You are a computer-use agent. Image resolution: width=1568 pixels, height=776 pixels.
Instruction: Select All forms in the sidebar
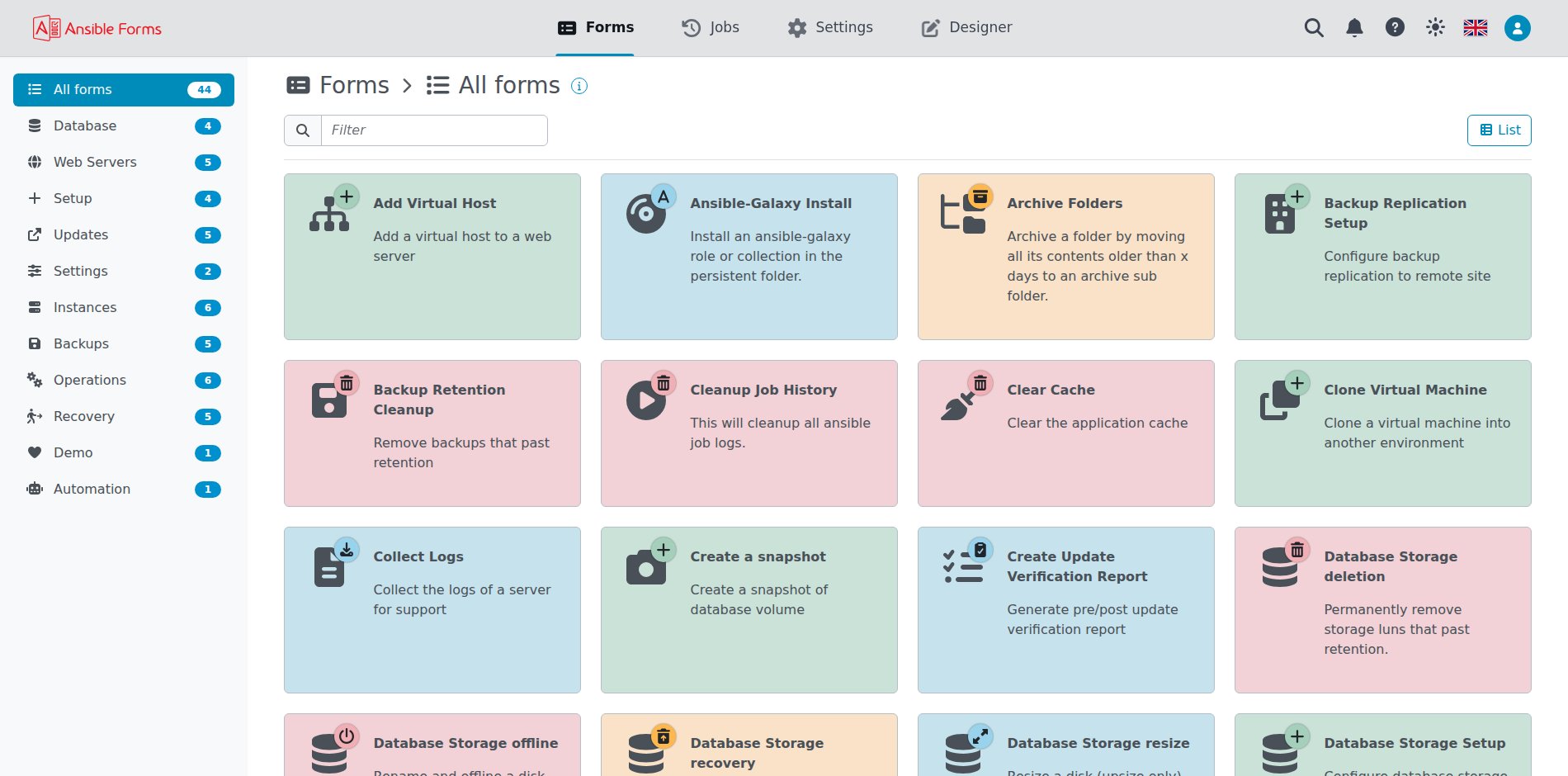pos(124,90)
